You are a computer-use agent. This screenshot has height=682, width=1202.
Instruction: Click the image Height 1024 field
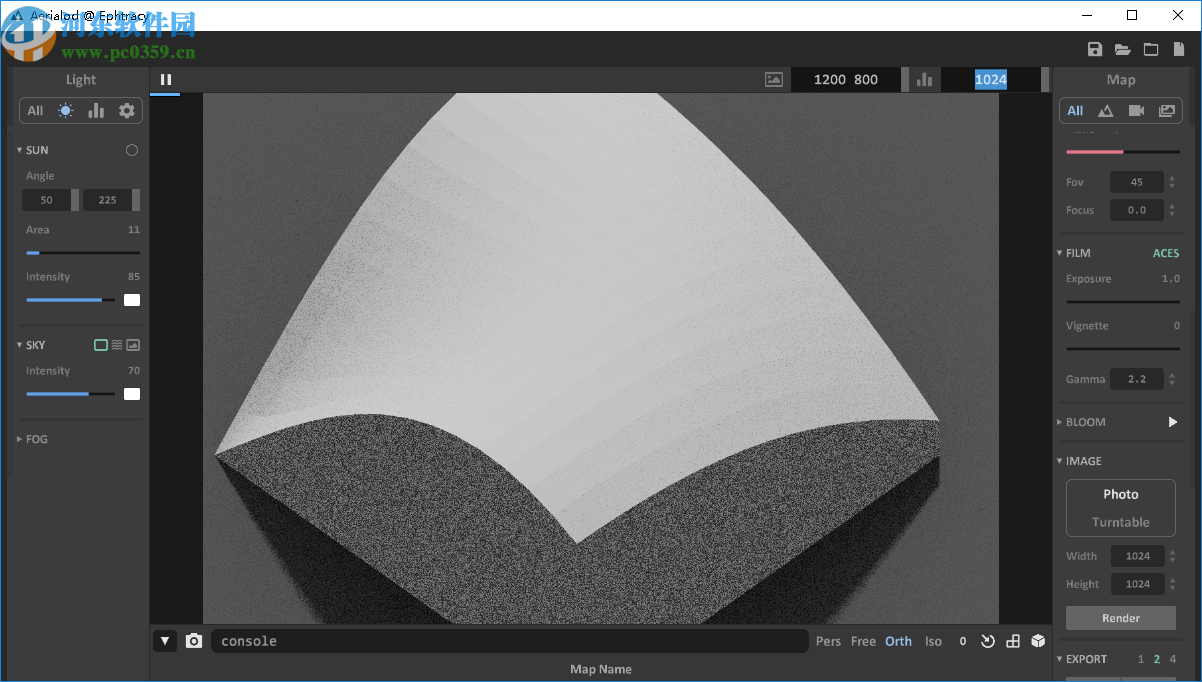[1137, 584]
